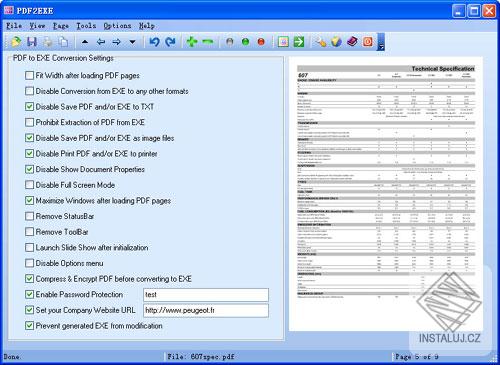Uncheck Set your Company Website URL

tap(29, 310)
